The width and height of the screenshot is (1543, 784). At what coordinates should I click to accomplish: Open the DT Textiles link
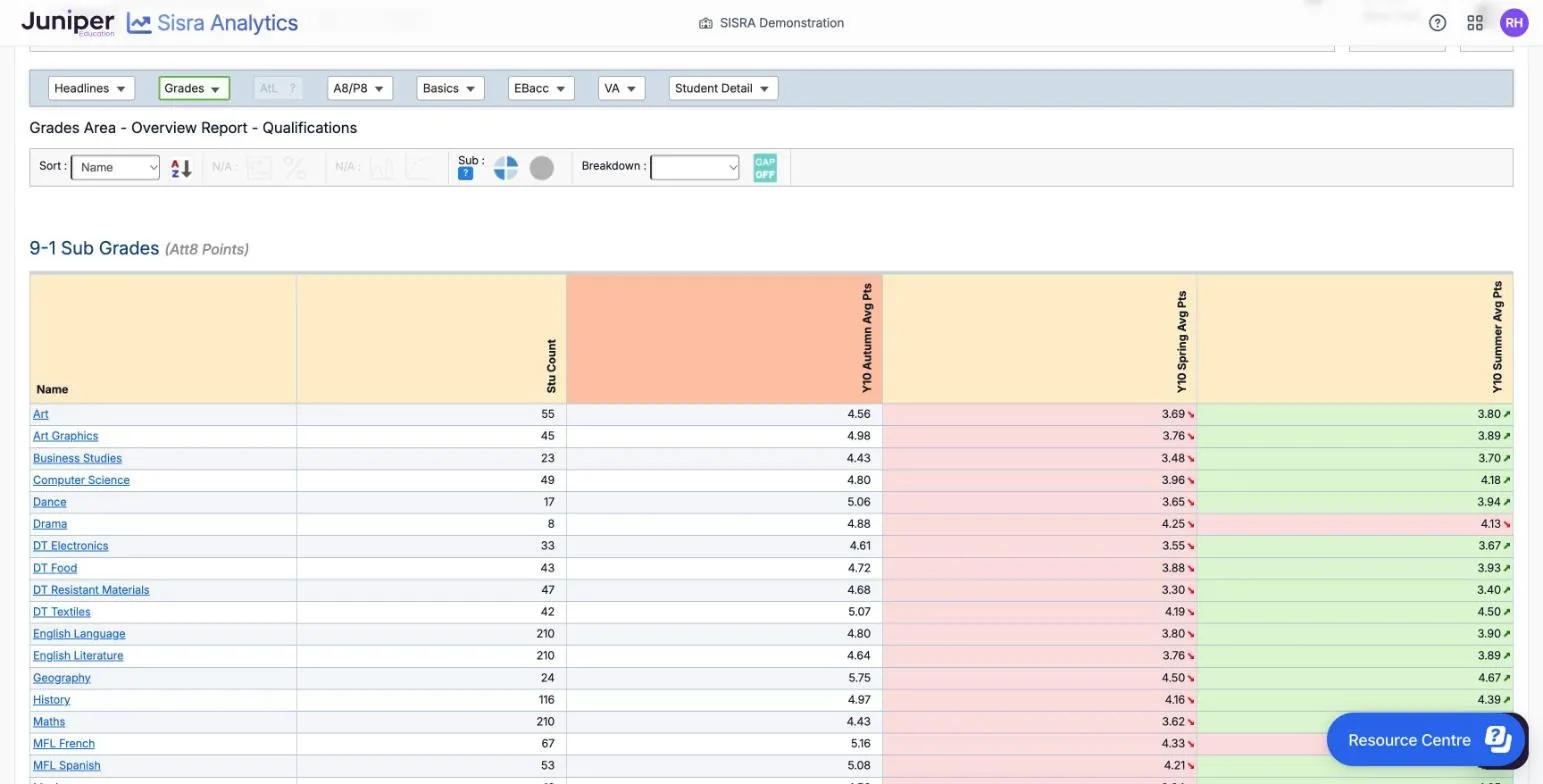tap(61, 612)
